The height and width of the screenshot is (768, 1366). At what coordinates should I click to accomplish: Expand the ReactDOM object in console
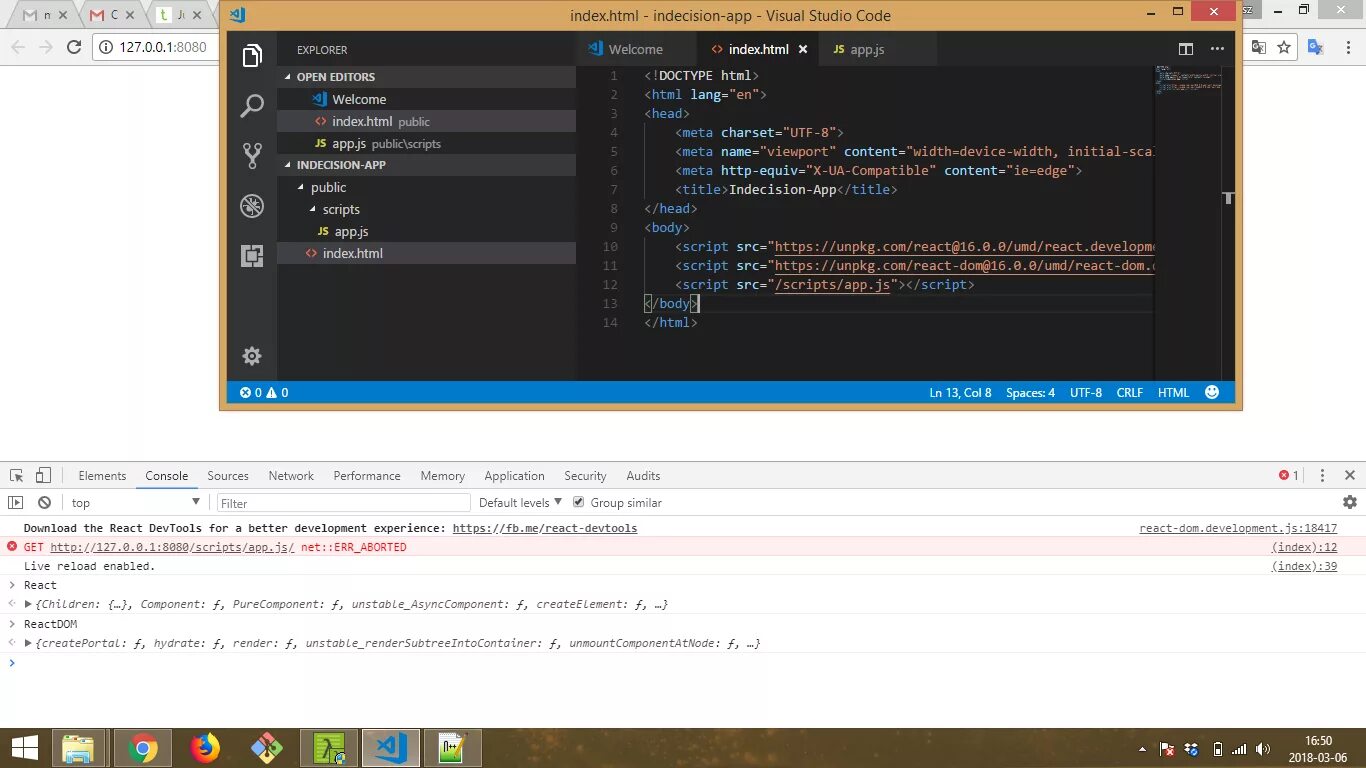coord(28,643)
